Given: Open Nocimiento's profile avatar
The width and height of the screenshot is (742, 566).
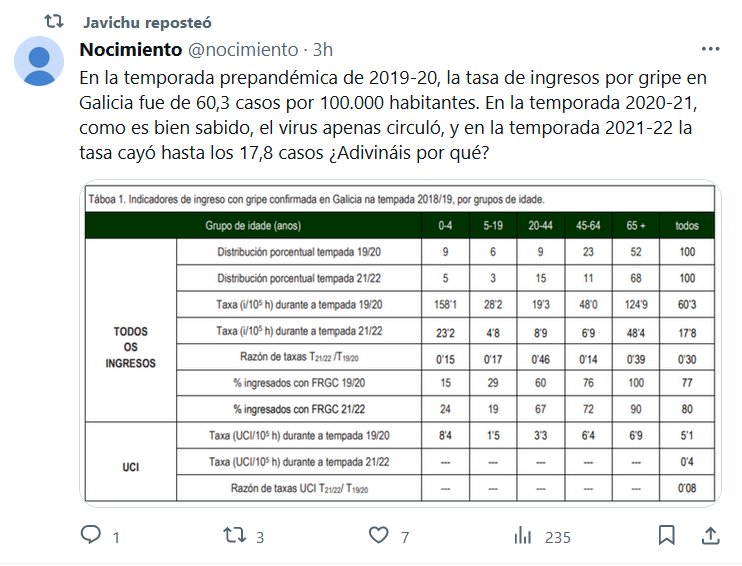Looking at the screenshot, I should pyautogui.click(x=40, y=62).
